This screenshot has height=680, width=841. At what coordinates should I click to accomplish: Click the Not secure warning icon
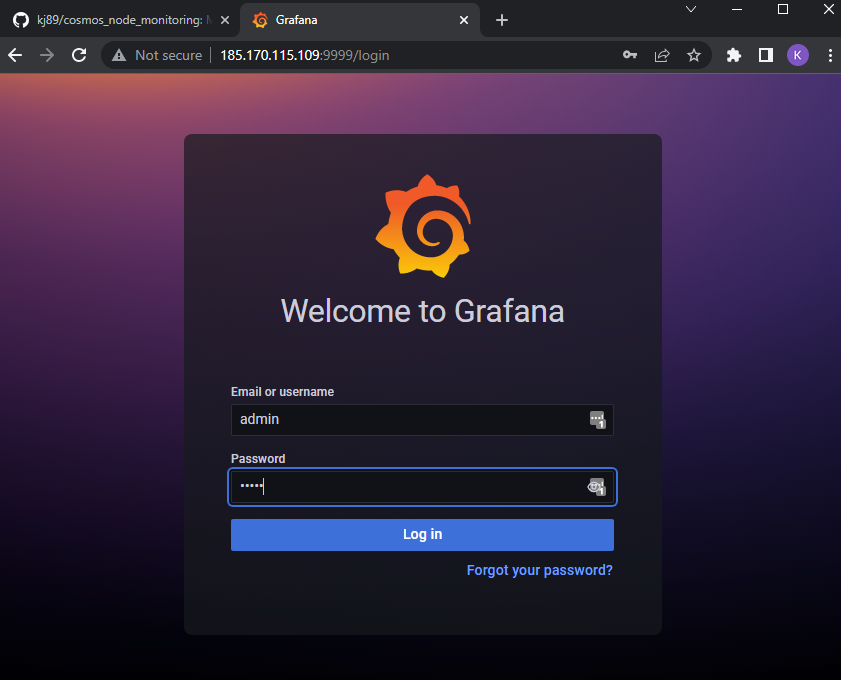(119, 55)
